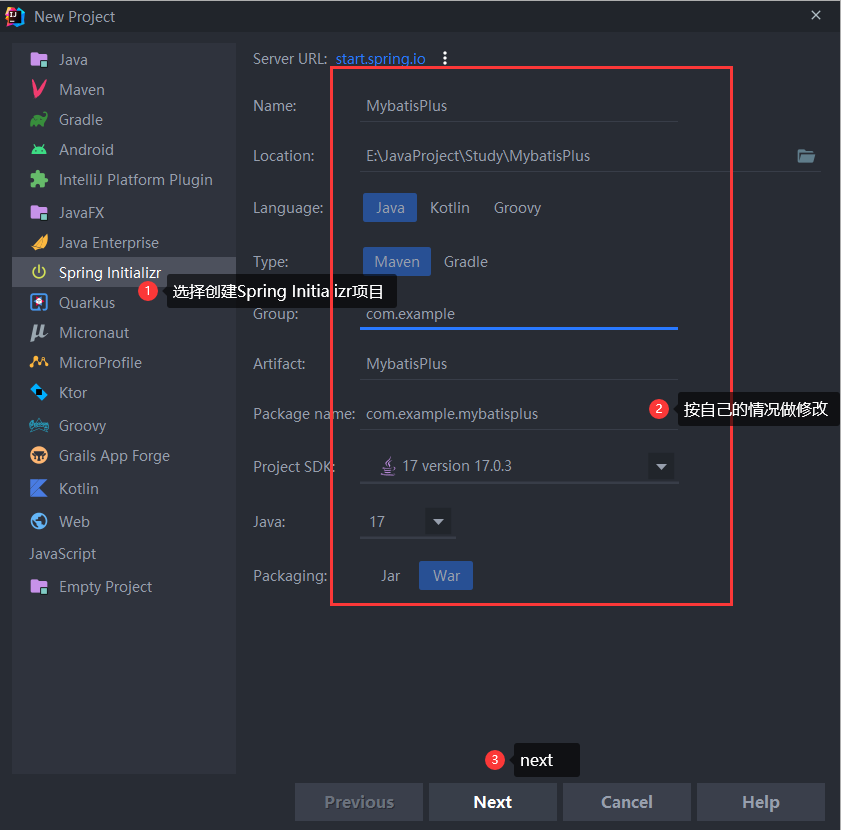The image size is (841, 830).
Task: Click the Groovy icon in sidebar
Action: coord(39,425)
